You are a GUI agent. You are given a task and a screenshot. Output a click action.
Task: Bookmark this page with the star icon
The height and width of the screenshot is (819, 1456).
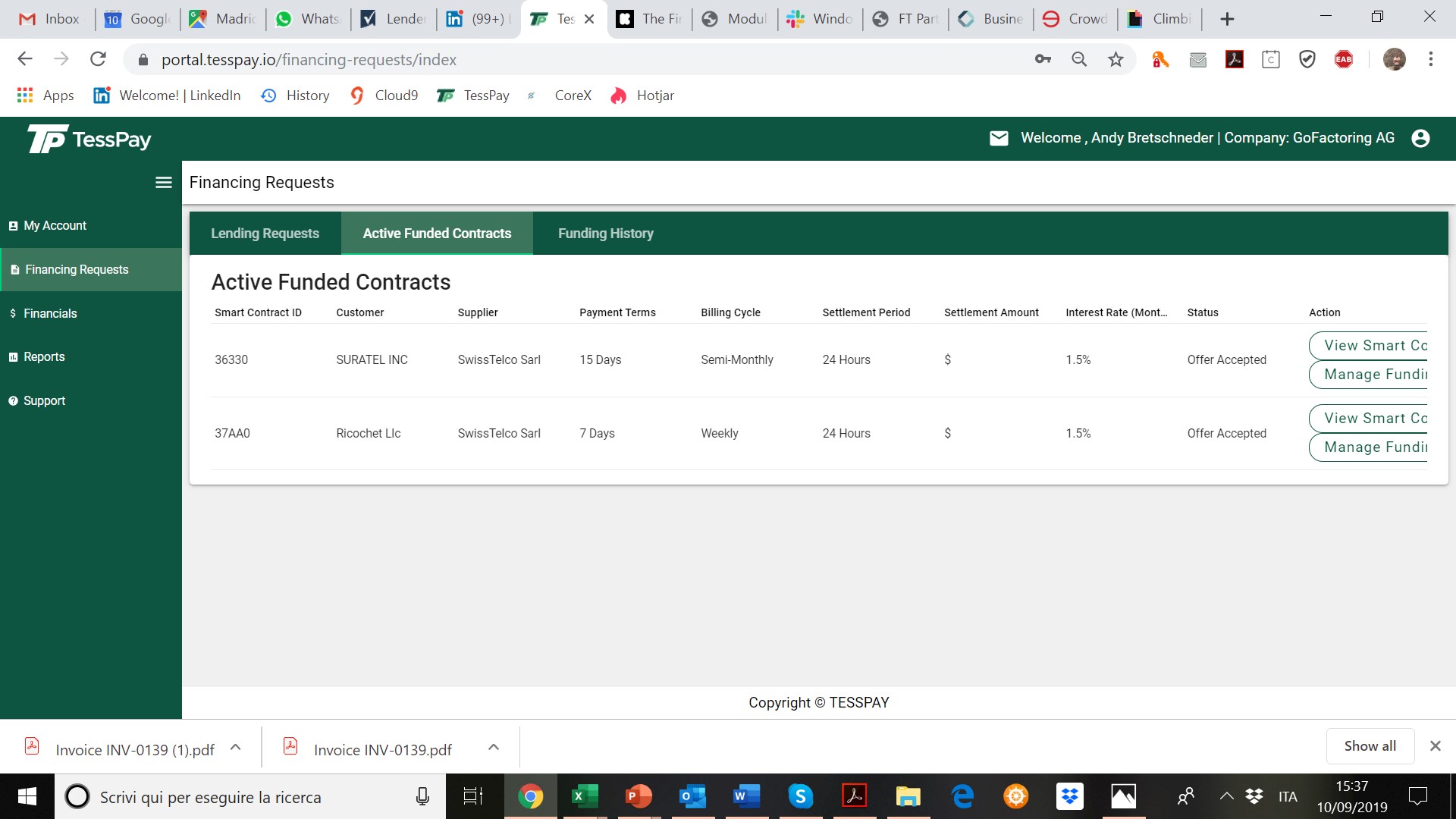(x=1116, y=59)
